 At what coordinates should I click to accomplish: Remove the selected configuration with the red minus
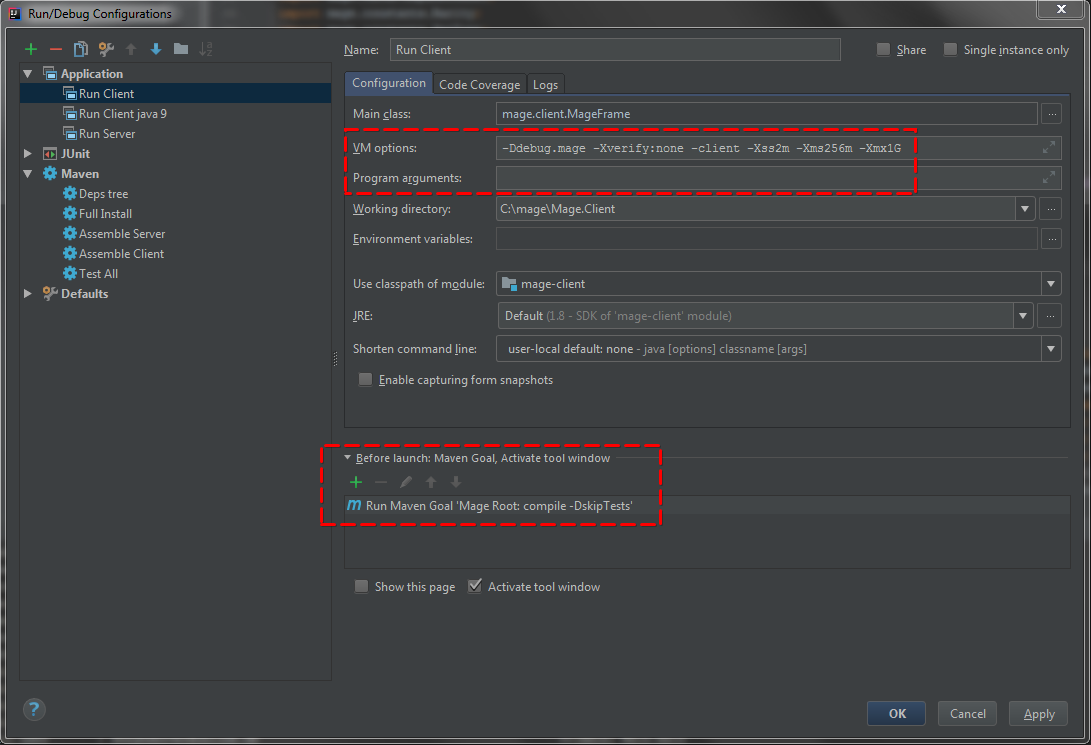[x=56, y=49]
